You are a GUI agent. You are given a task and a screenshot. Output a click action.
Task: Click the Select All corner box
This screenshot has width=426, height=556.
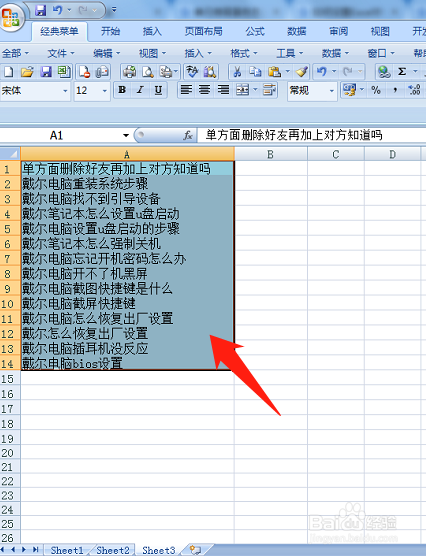[10, 154]
